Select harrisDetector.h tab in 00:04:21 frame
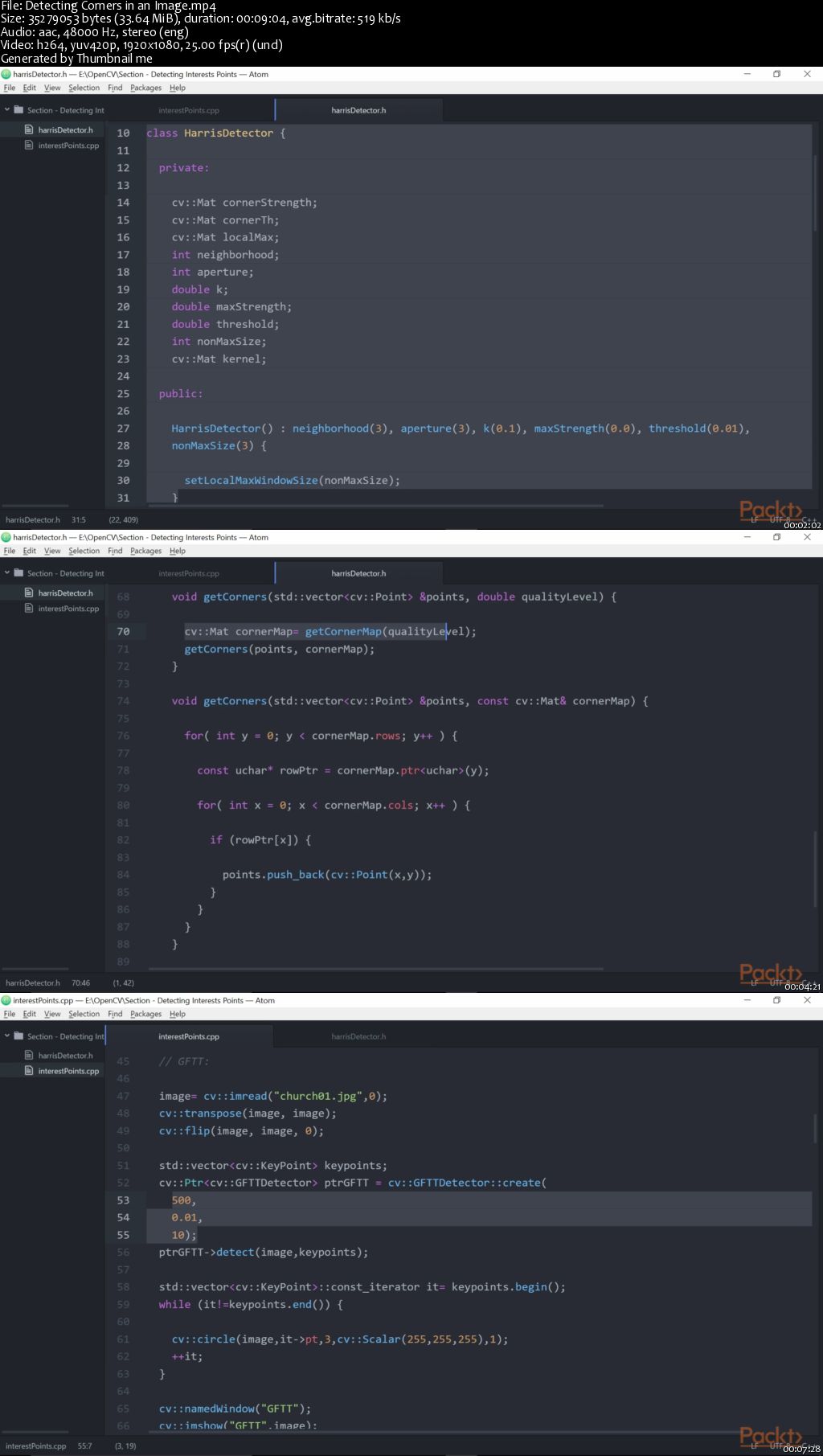823x1456 pixels. pos(358,573)
